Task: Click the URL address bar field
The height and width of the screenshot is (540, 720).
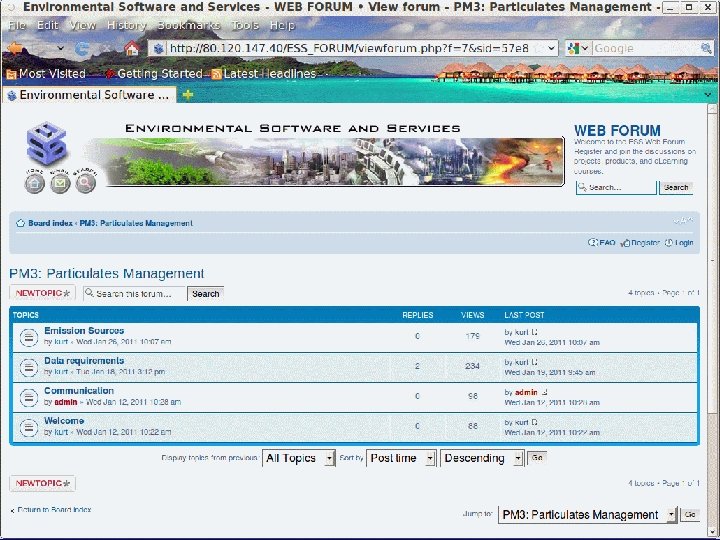Action: click(353, 48)
